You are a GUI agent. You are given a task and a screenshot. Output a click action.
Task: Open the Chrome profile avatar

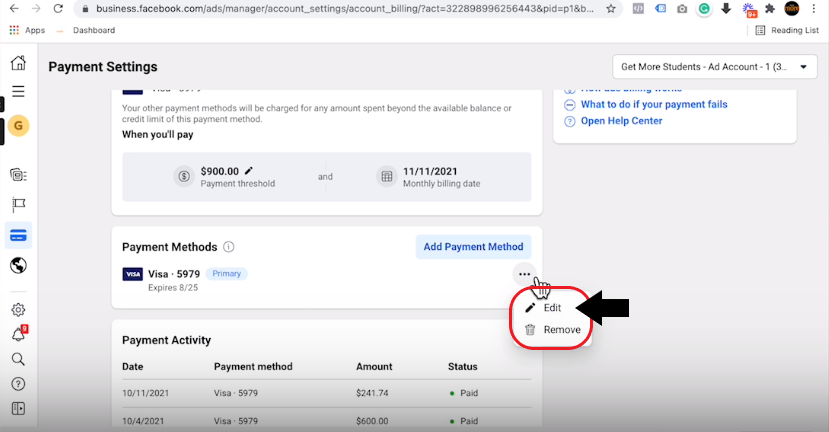point(791,8)
